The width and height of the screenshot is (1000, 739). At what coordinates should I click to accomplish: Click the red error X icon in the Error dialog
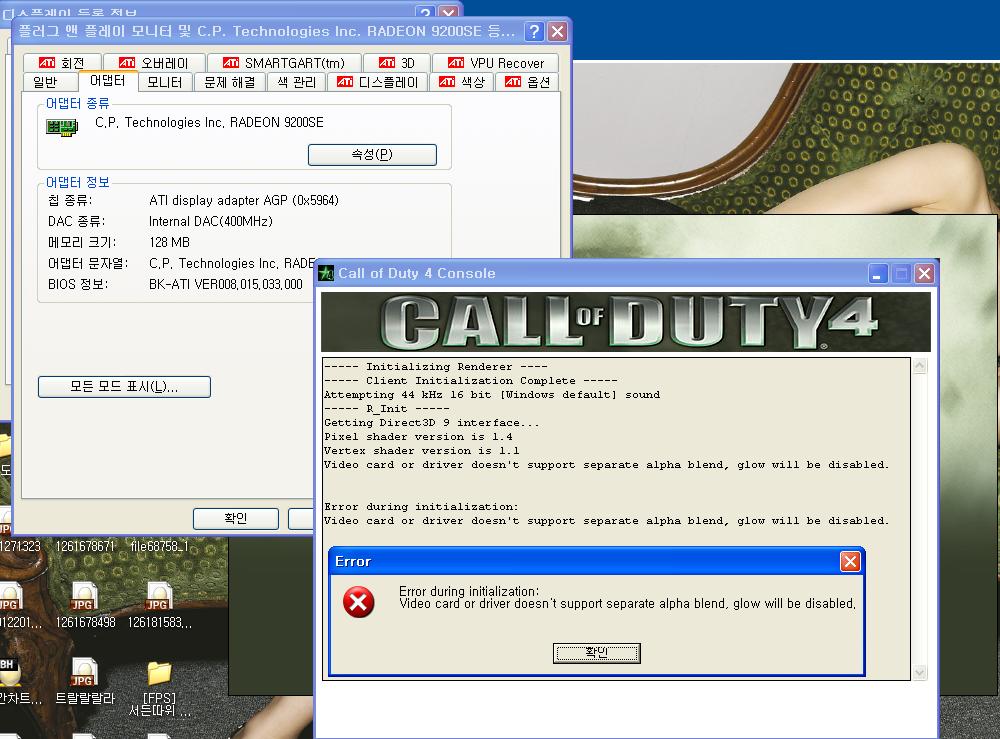click(358, 602)
